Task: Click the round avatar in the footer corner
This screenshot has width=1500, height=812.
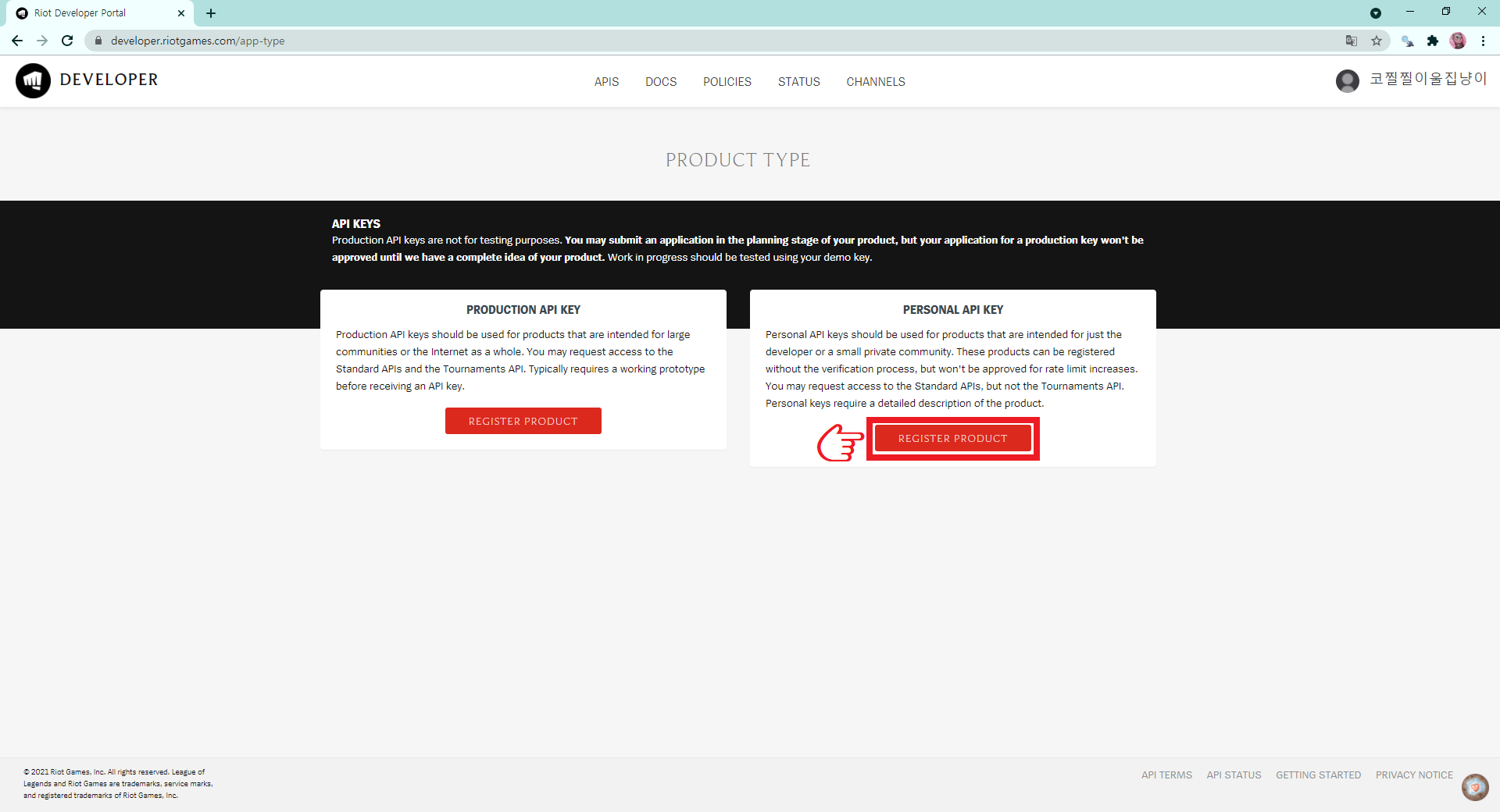Action: point(1475,787)
